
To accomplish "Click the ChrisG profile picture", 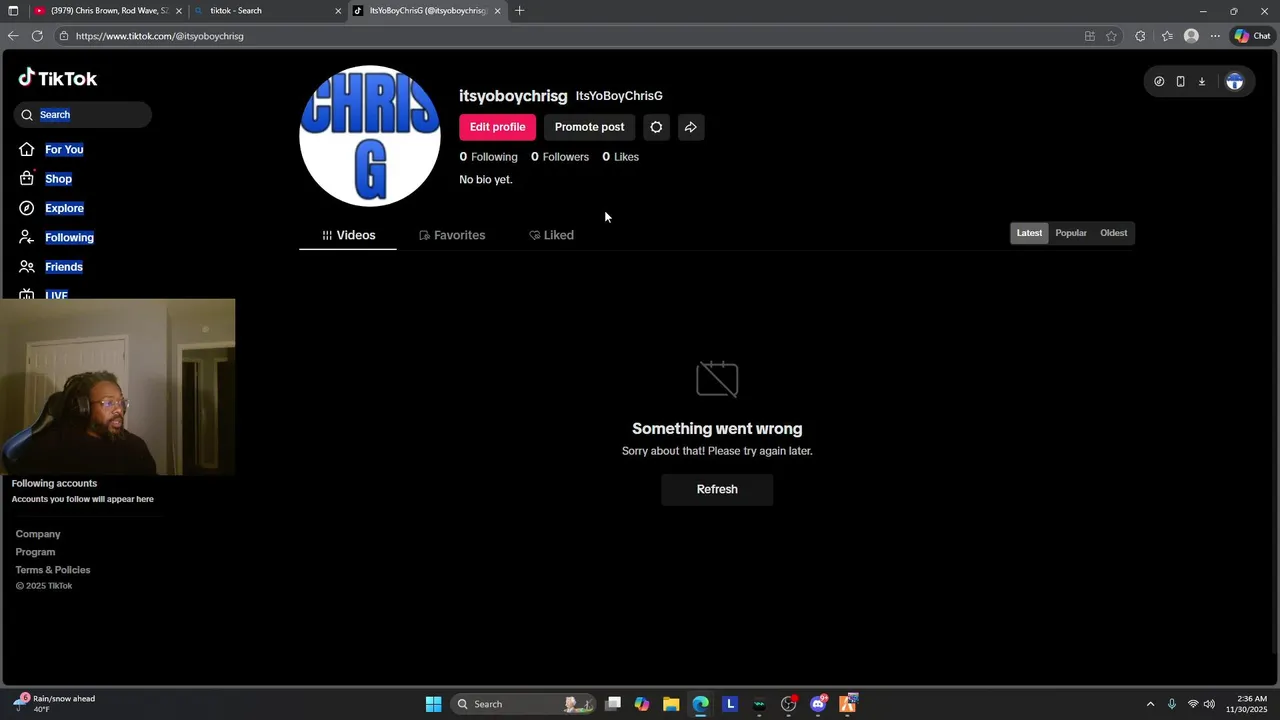I will coord(370,136).
